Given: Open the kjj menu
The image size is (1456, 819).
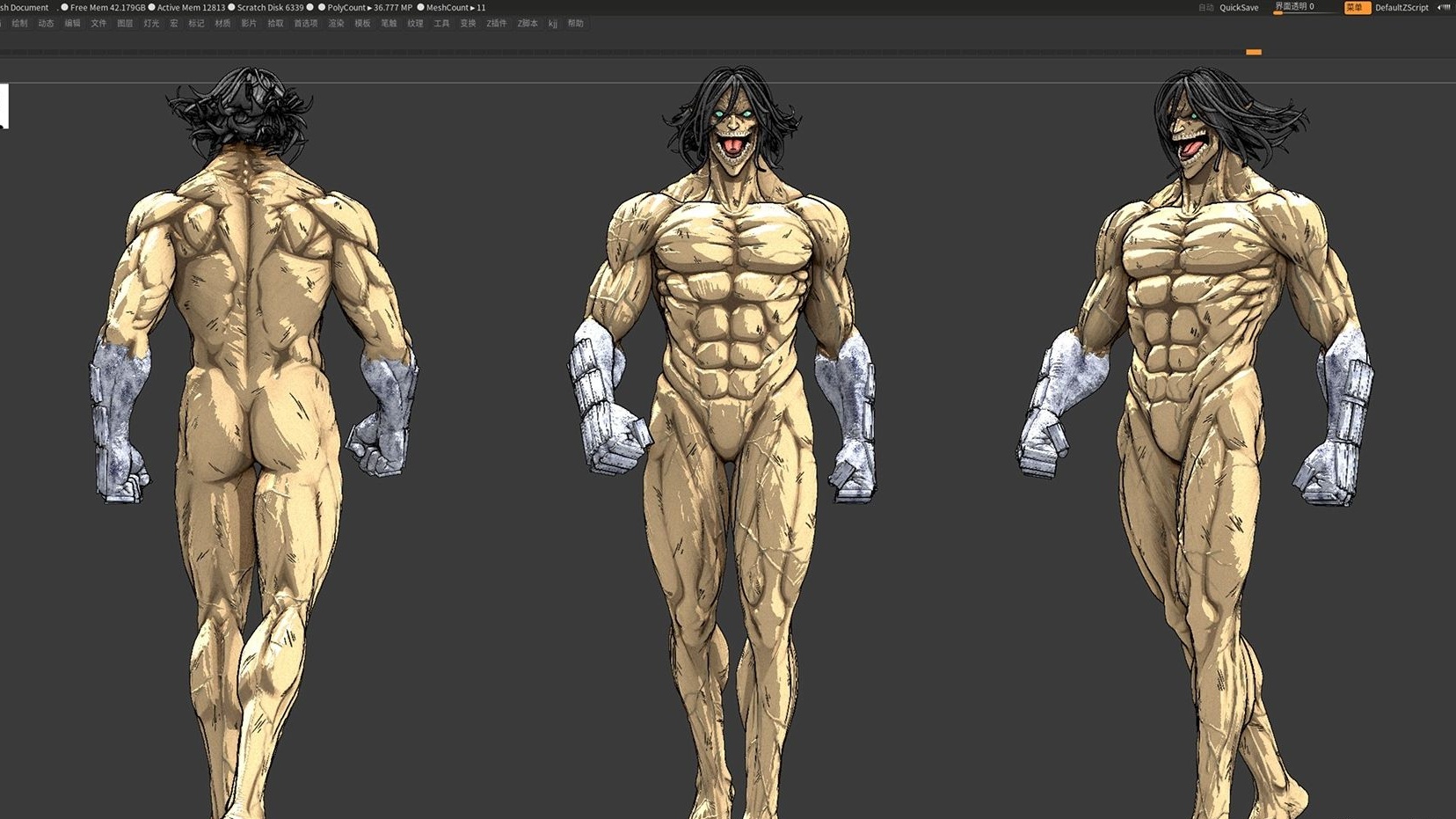Looking at the screenshot, I should pyautogui.click(x=553, y=24).
